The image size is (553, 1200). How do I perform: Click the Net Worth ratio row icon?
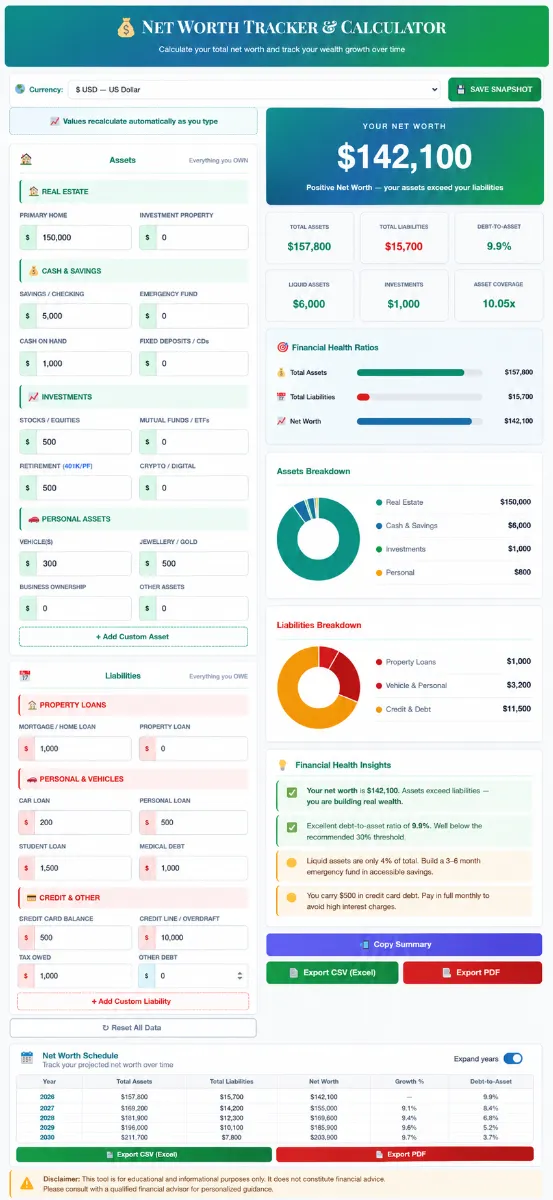click(282, 421)
